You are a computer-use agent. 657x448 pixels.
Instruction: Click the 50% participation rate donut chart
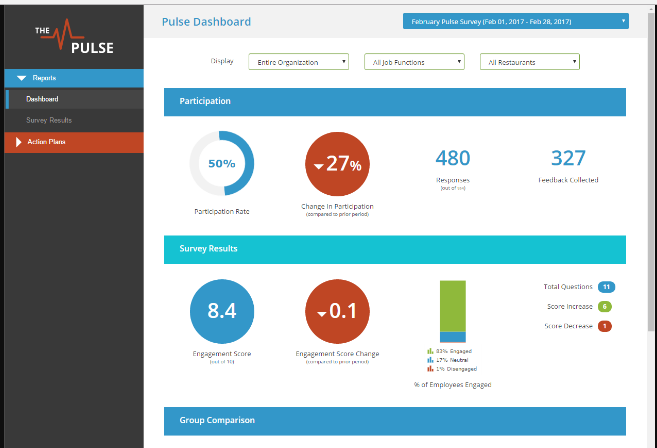click(222, 163)
